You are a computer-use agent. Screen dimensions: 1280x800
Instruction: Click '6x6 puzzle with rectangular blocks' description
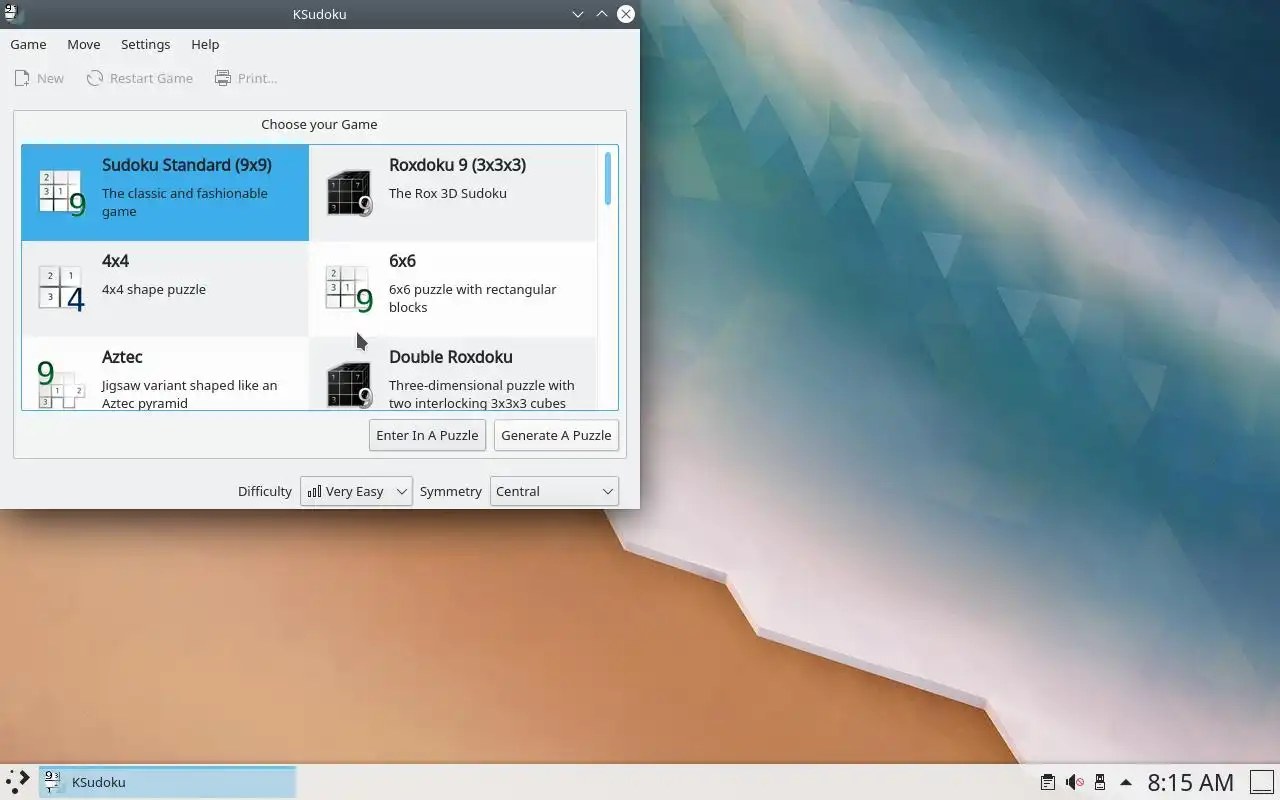472,298
